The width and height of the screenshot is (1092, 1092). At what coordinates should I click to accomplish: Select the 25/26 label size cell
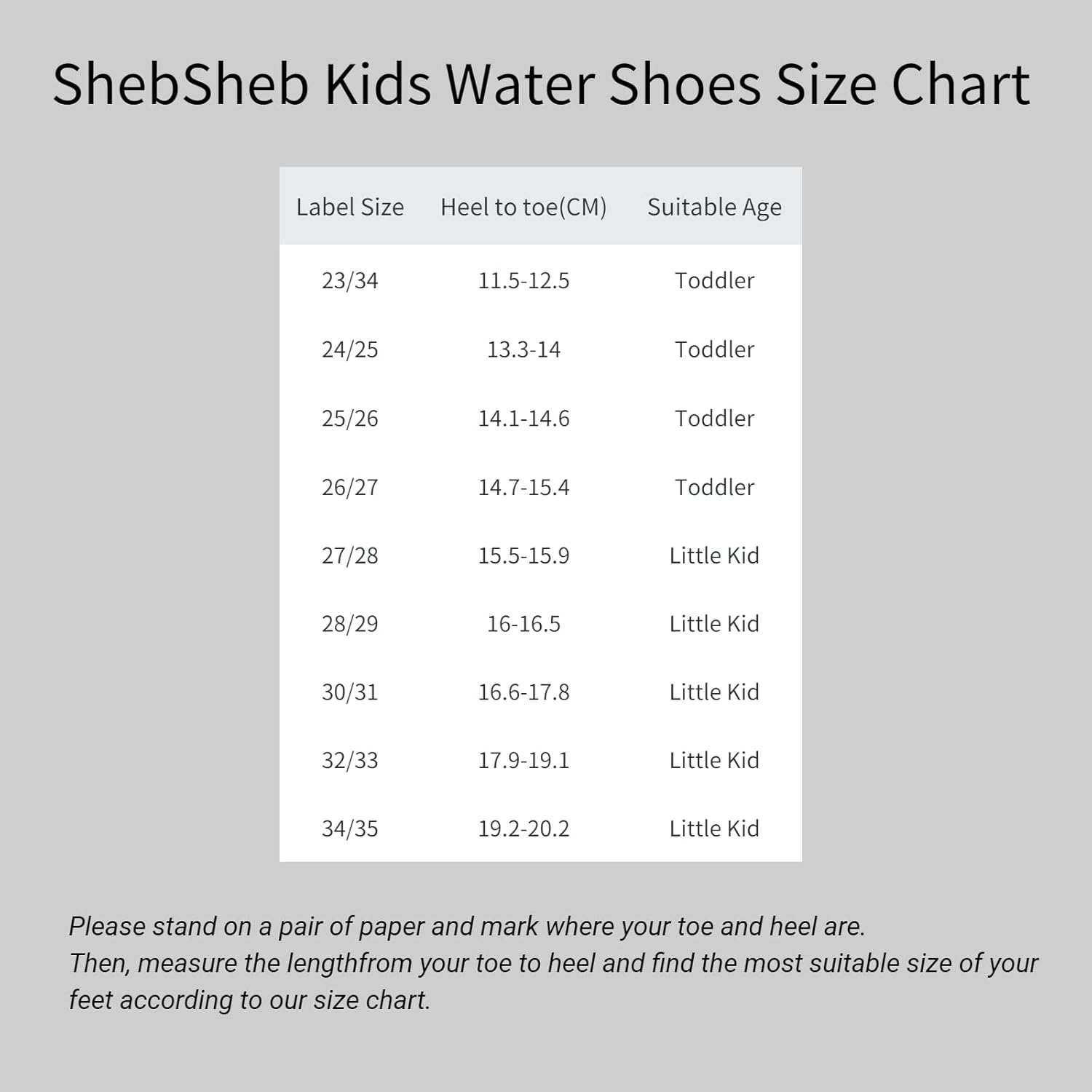(349, 418)
